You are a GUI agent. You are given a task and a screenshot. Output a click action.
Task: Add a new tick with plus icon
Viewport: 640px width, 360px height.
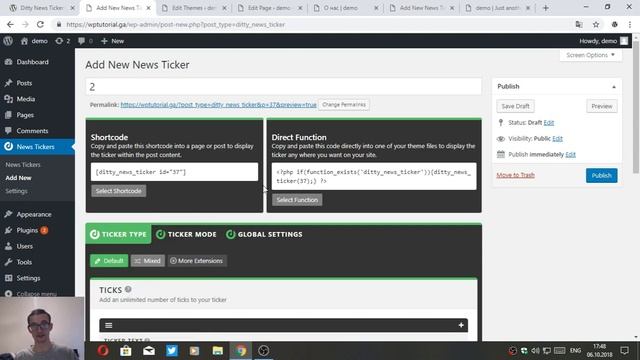coord(461,325)
